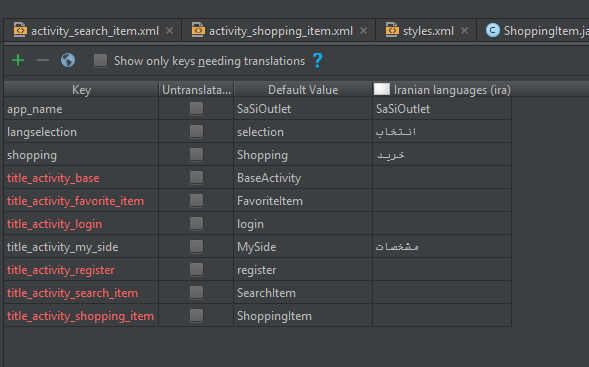Click default value SaSiOutlet cell
Image resolution: width=589 pixels, height=367 pixels.
point(303,109)
